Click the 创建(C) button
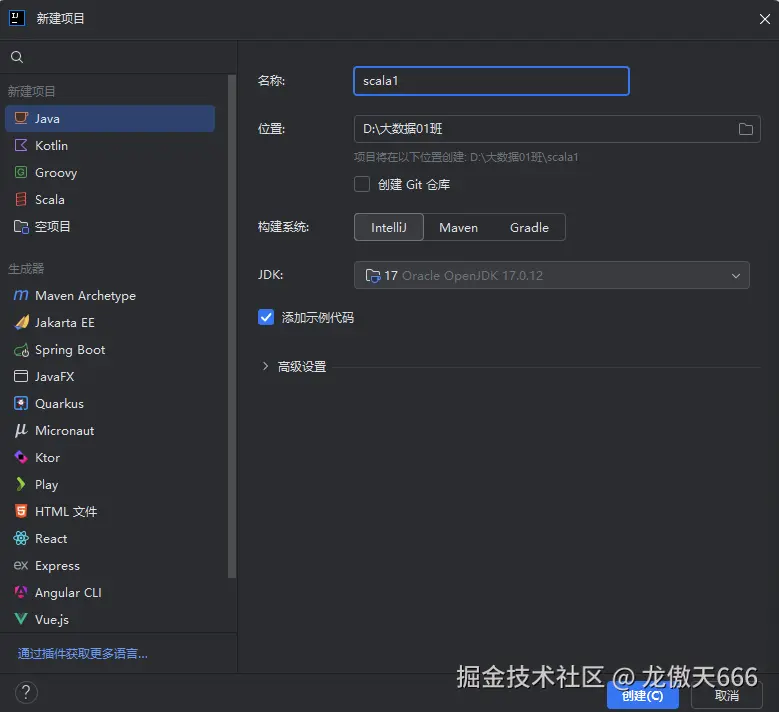This screenshot has height=712, width=779. click(642, 696)
